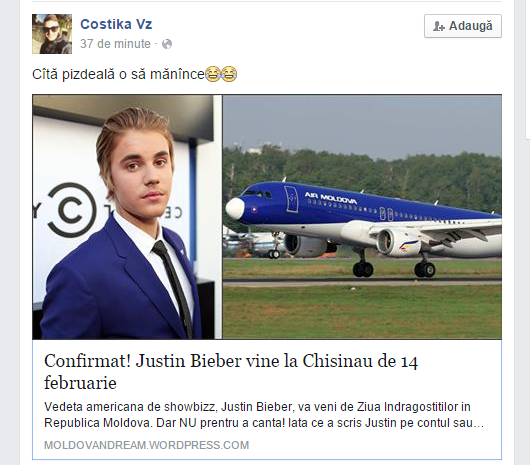This screenshot has width=530, height=465.
Task: Click the second laughing-tears emoji
Action: (229, 74)
